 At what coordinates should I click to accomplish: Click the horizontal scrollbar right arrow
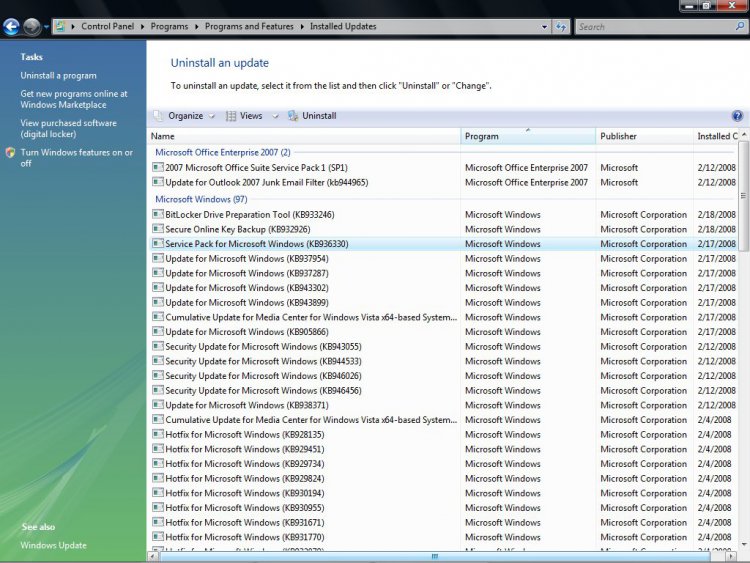tap(731, 556)
